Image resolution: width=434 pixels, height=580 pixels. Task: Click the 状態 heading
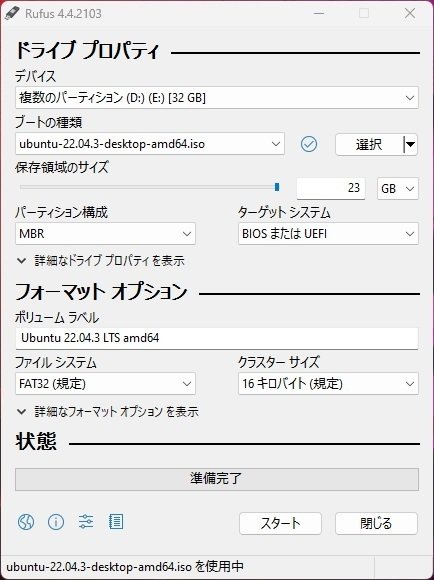click(36, 441)
